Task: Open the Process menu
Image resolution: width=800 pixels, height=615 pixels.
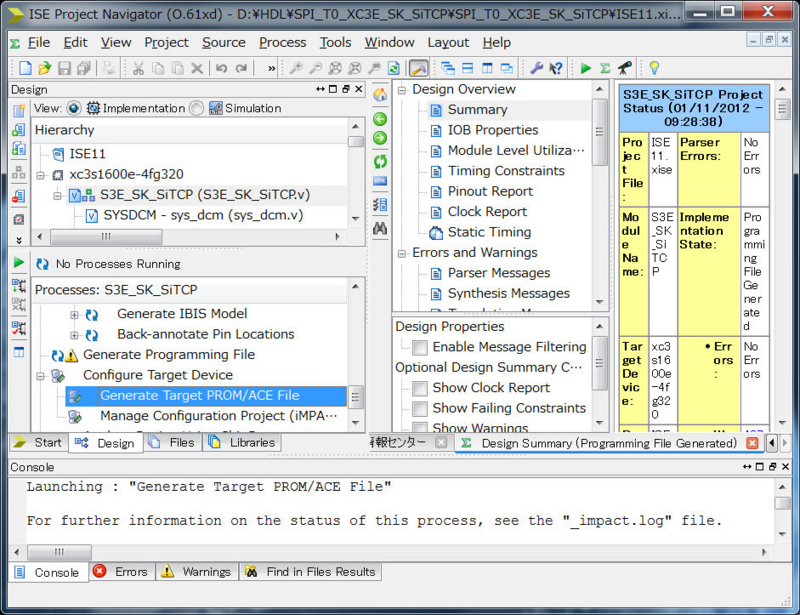Action: (x=283, y=42)
